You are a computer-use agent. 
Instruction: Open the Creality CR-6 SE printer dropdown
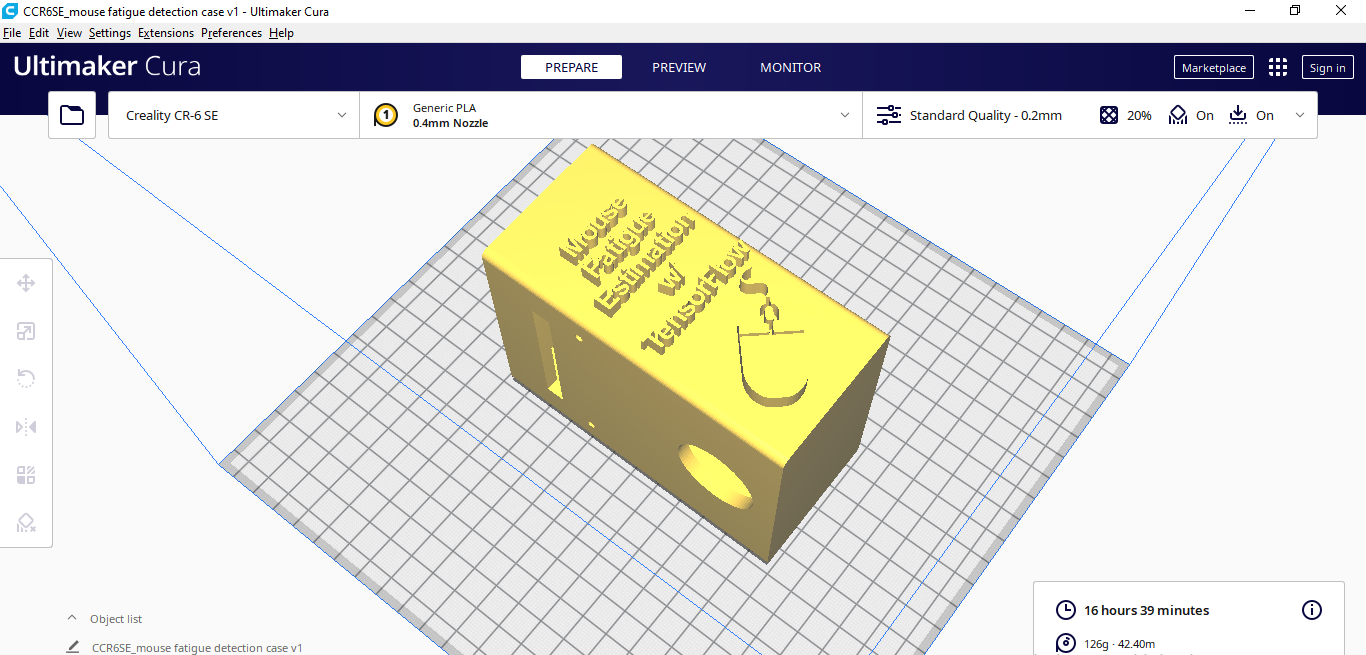(x=232, y=115)
